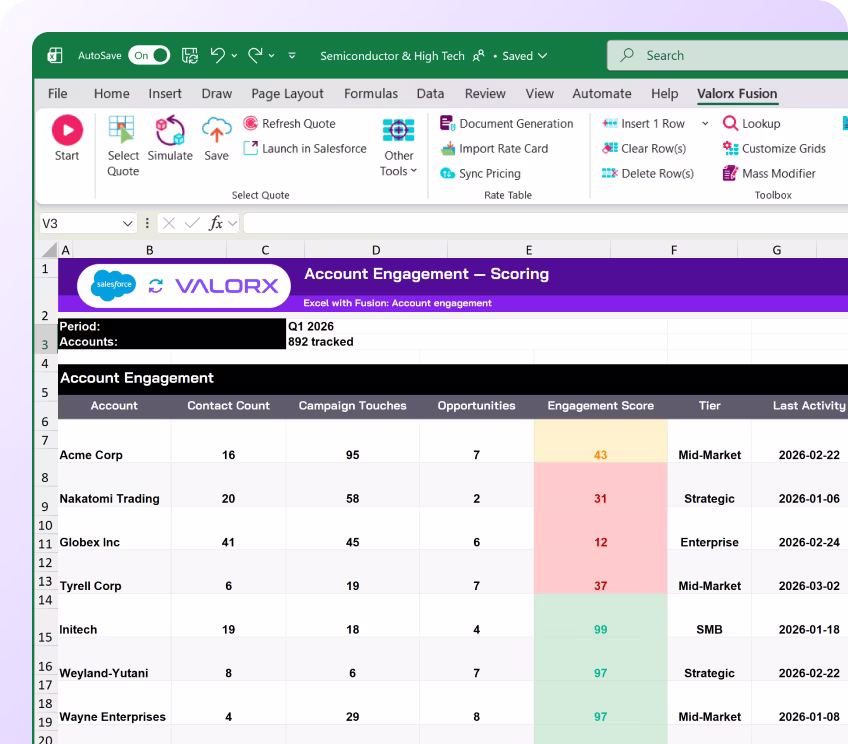
Task: Click the formula bar enter checkmark
Action: 192,223
